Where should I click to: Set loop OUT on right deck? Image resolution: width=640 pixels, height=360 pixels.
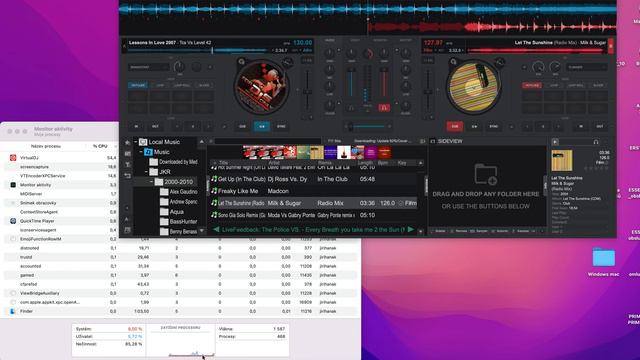[x=600, y=127]
